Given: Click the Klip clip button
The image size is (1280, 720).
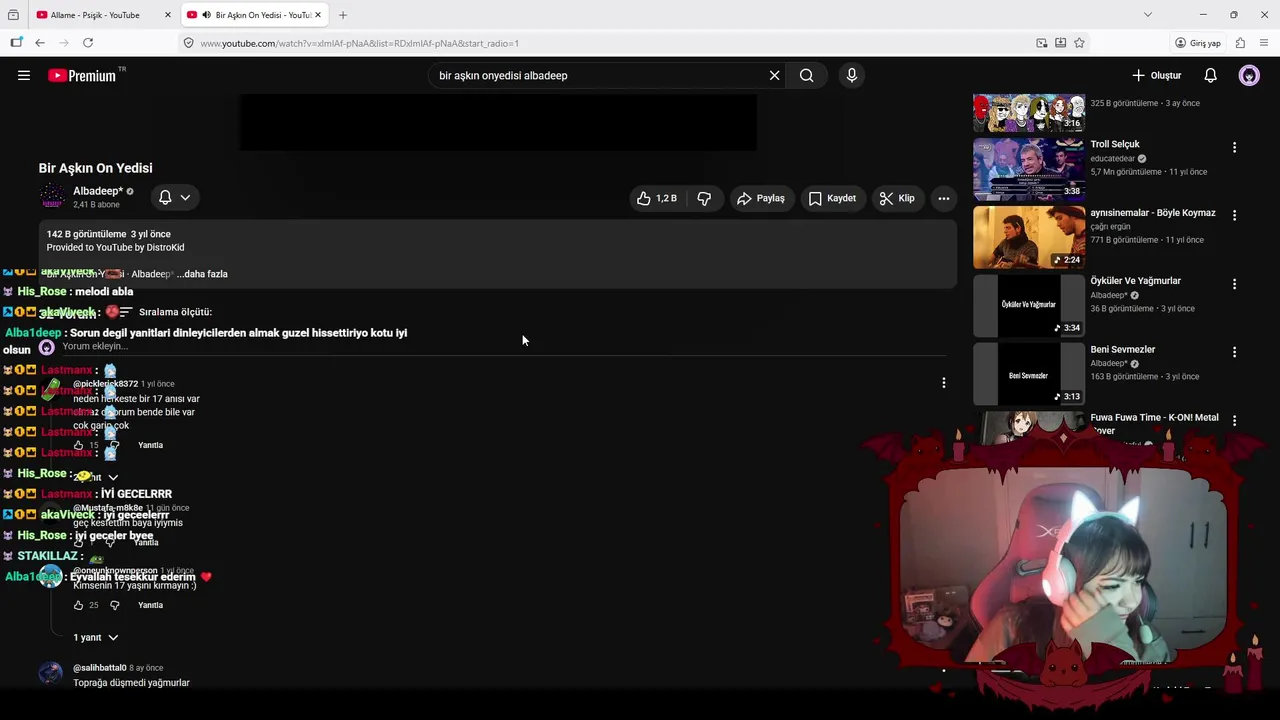Looking at the screenshot, I should point(897,198).
